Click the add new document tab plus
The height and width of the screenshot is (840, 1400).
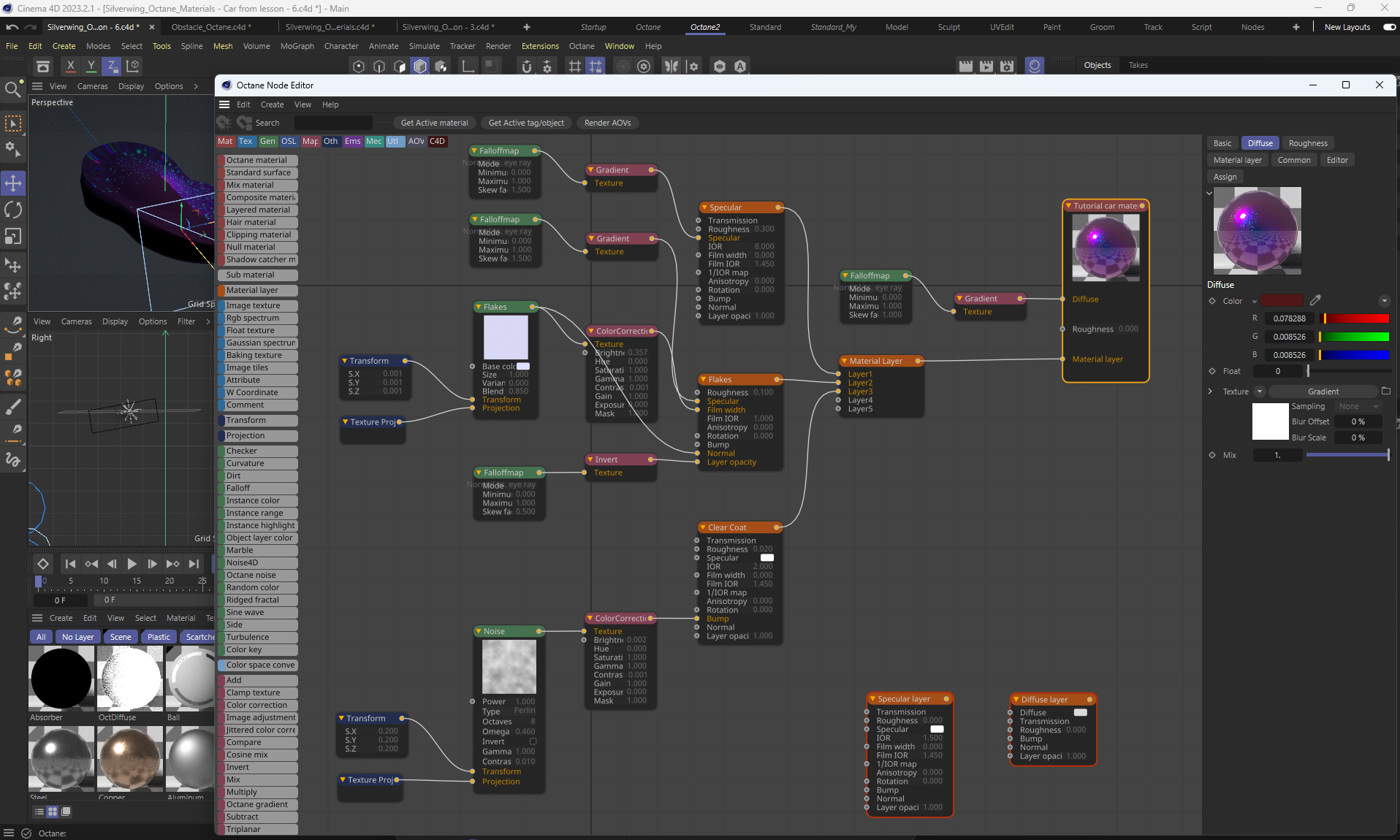[x=527, y=27]
